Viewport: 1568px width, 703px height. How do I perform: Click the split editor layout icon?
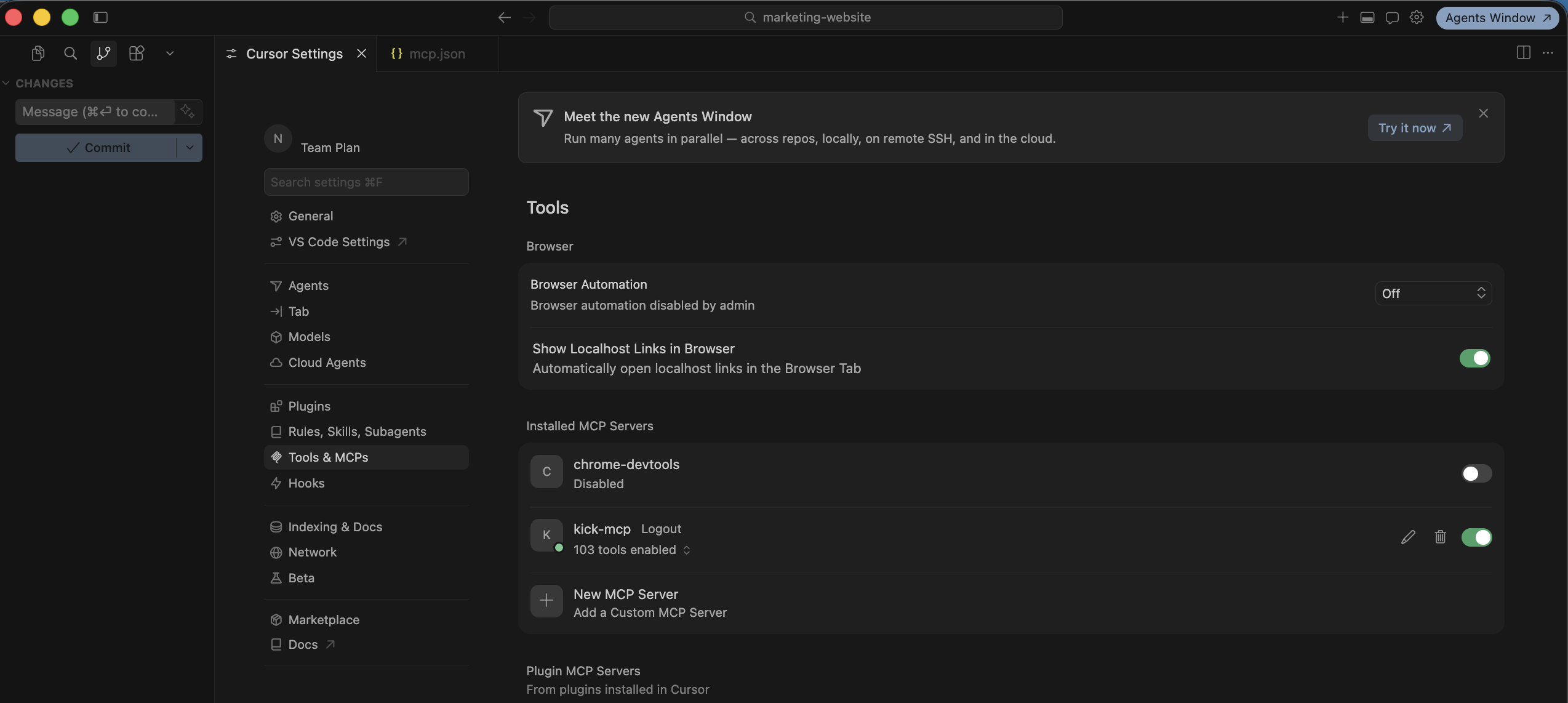click(x=1524, y=53)
